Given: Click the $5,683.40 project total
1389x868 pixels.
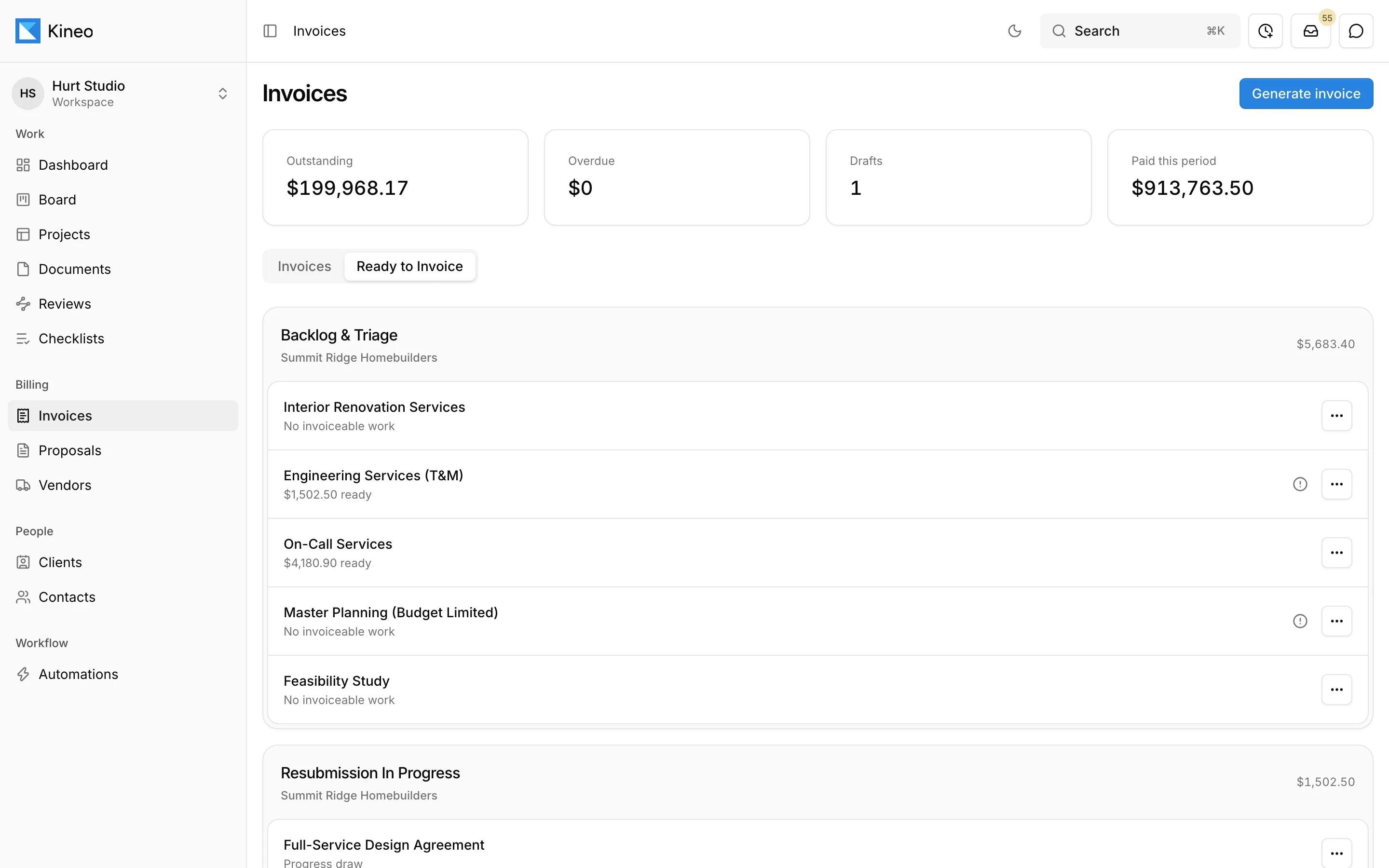Looking at the screenshot, I should 1325,344.
